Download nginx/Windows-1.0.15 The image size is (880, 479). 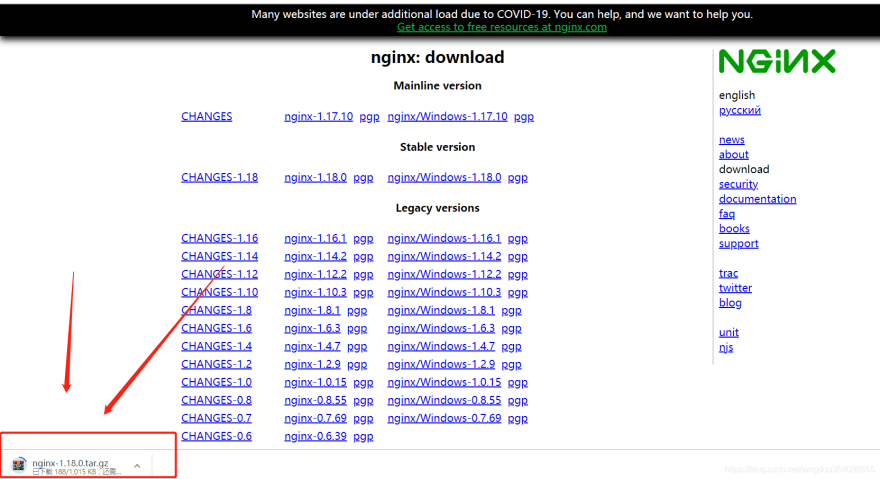(444, 382)
